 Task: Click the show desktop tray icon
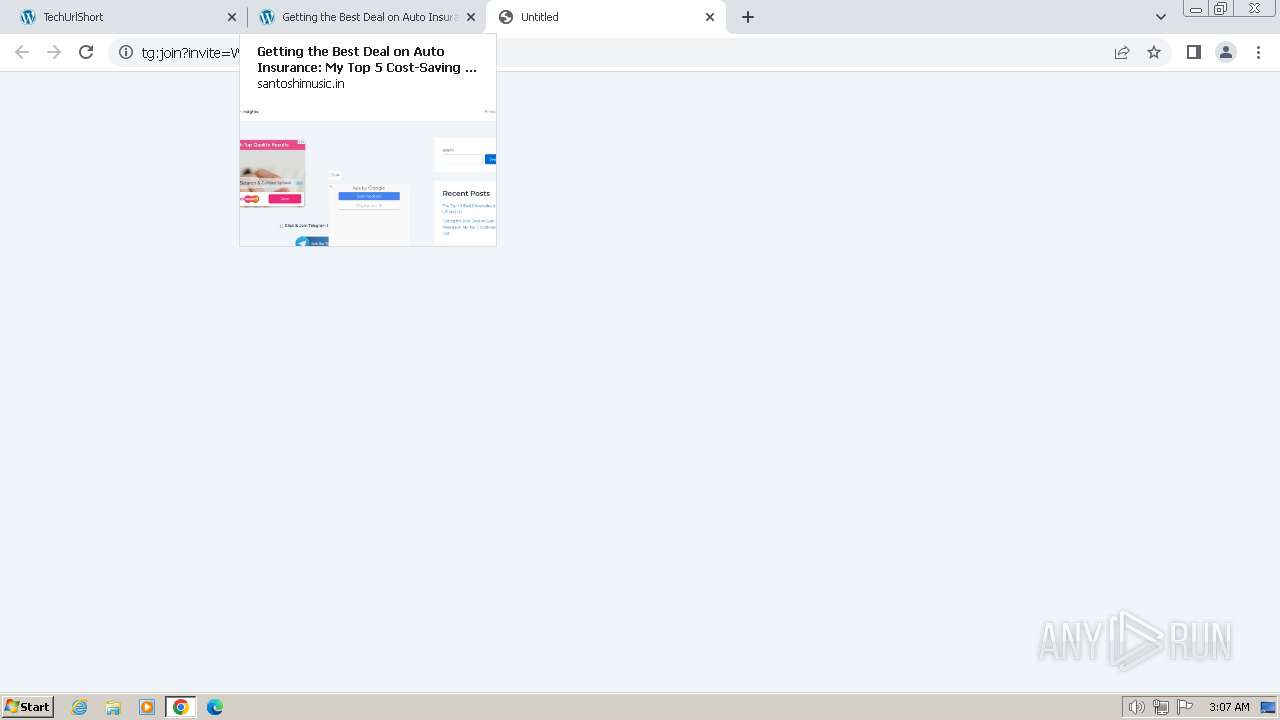1268,707
